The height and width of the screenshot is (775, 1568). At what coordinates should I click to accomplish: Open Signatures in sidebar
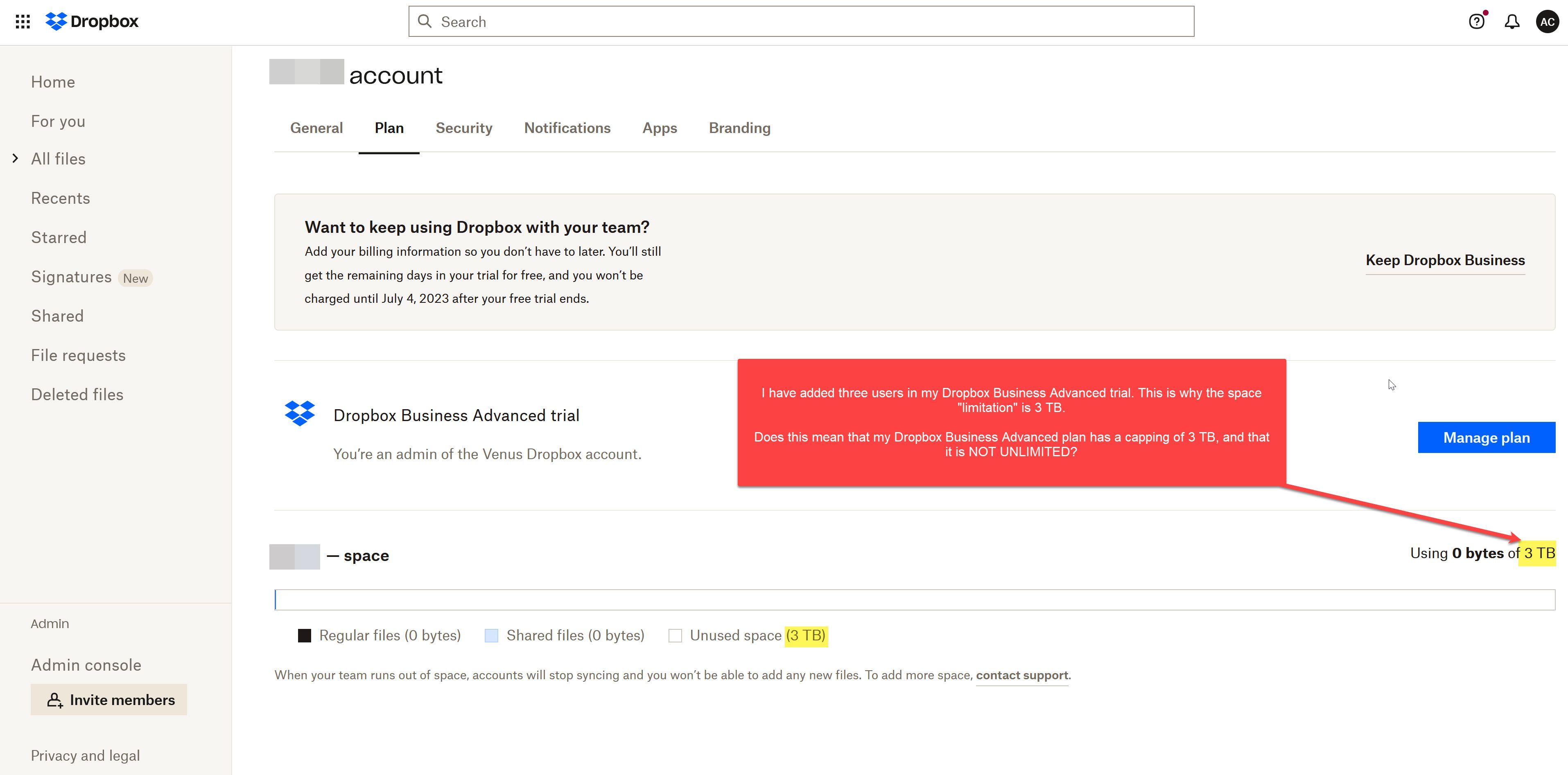[71, 277]
